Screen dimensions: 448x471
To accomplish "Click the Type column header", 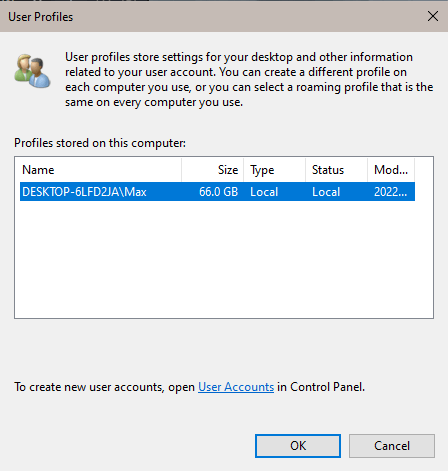I will [x=275, y=170].
